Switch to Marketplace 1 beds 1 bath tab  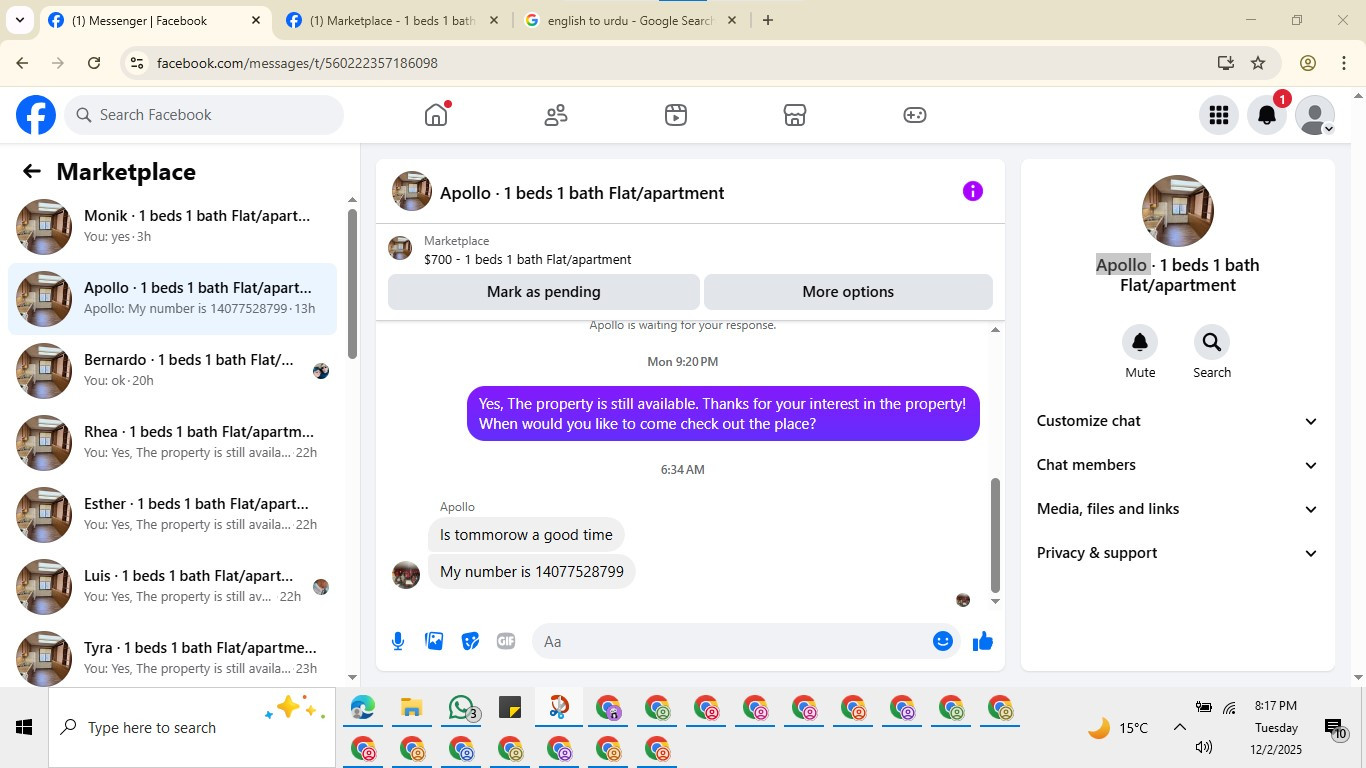pyautogui.click(x=392, y=20)
